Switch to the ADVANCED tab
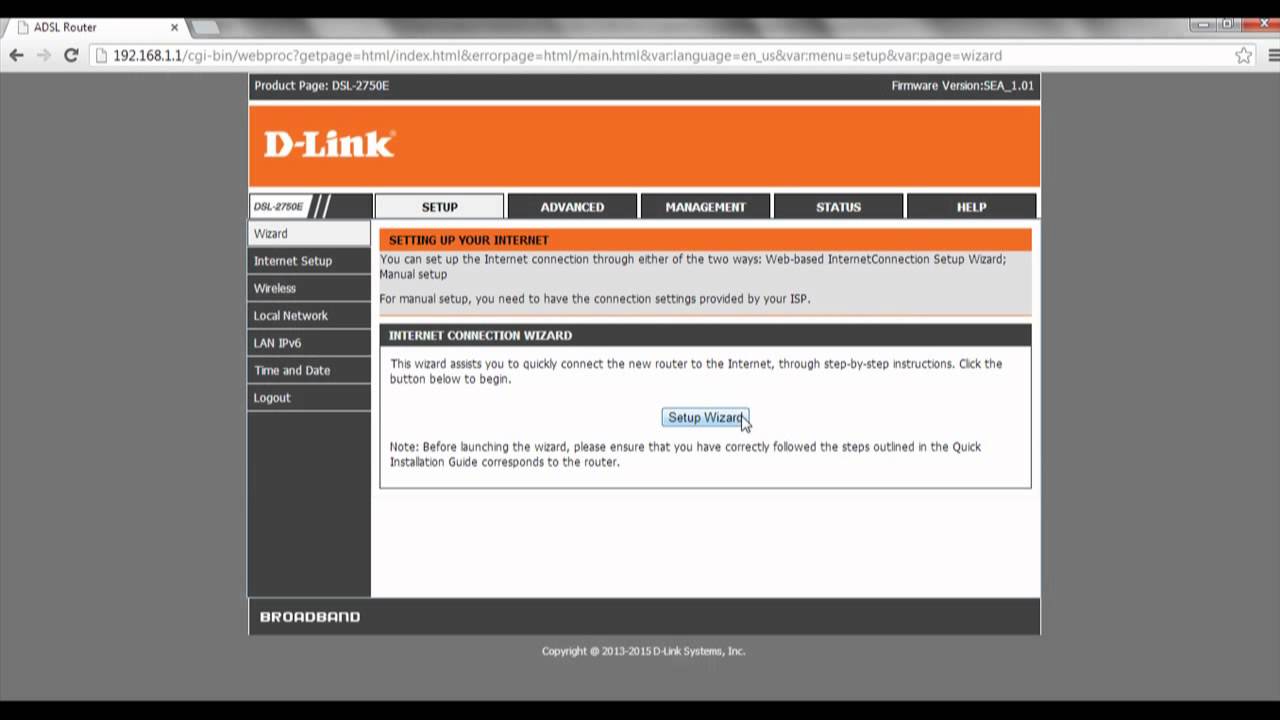Image resolution: width=1280 pixels, height=720 pixels. click(572, 207)
